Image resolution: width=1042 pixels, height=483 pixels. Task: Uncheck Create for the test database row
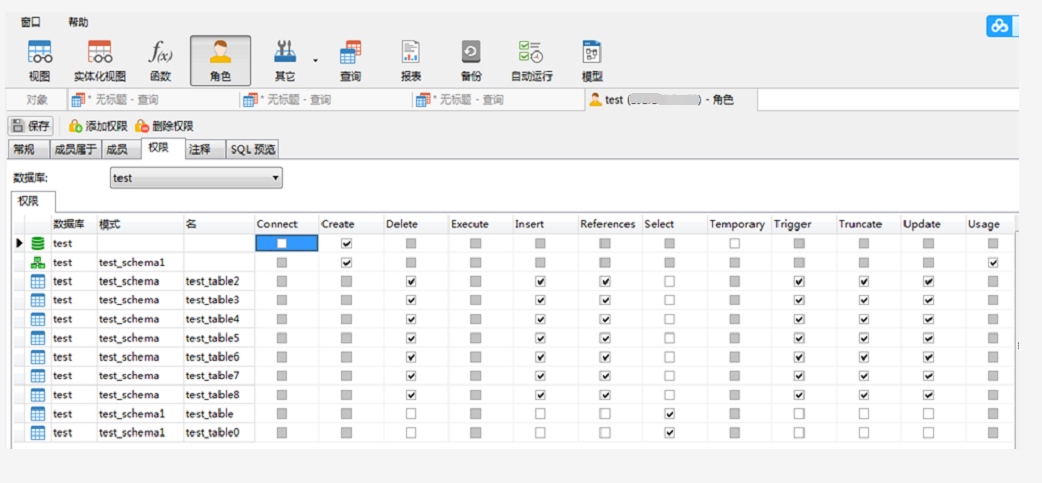tap(346, 243)
